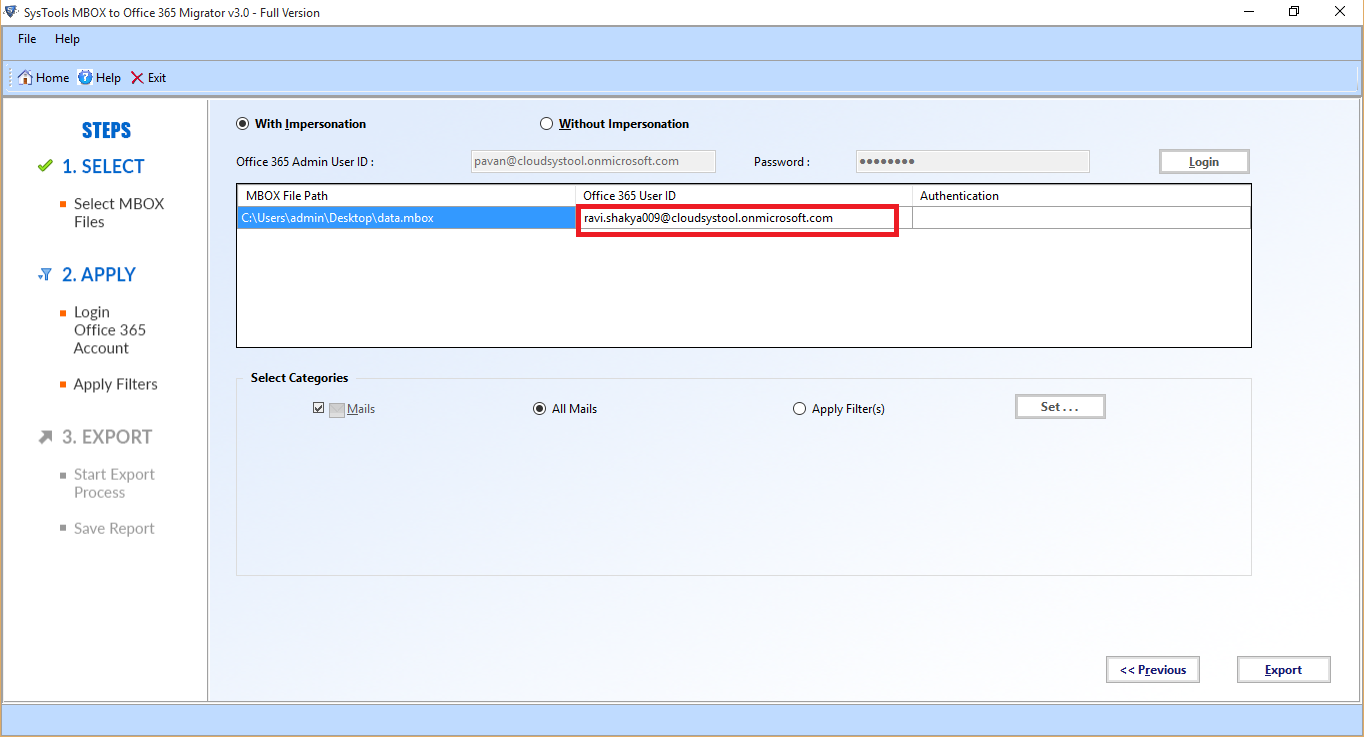This screenshot has width=1364, height=737.
Task: Select Without Impersonation radio button
Action: click(546, 124)
